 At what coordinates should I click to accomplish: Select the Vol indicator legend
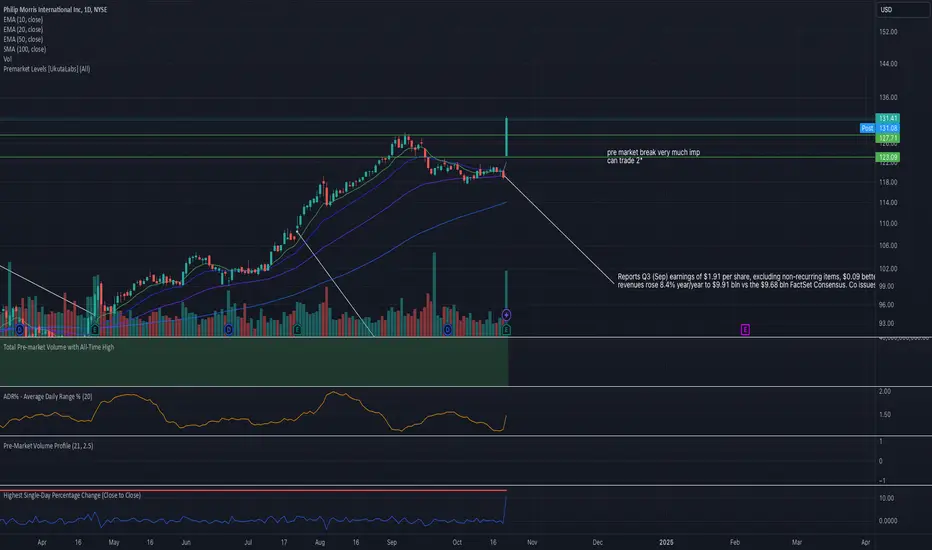[7, 59]
